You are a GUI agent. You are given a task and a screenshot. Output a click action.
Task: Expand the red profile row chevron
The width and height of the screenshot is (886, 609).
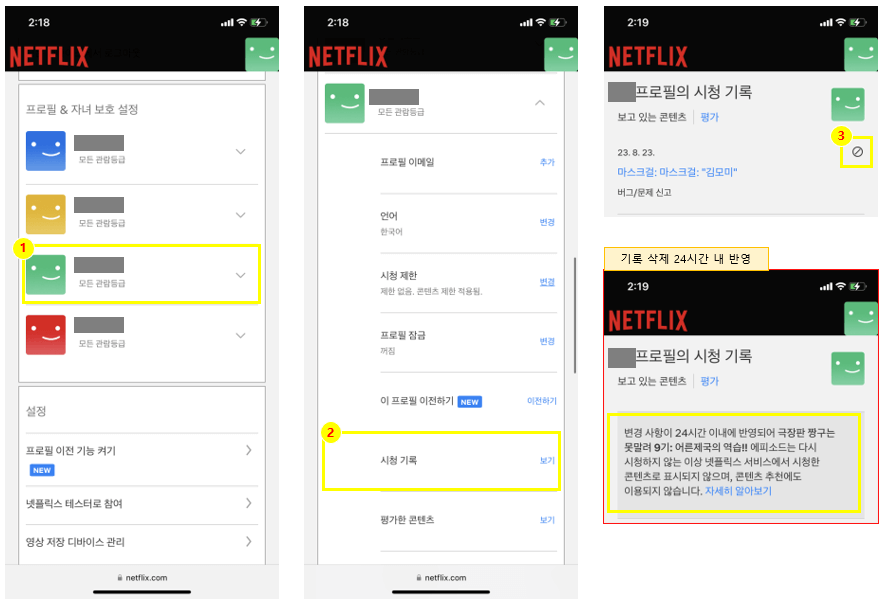click(241, 336)
